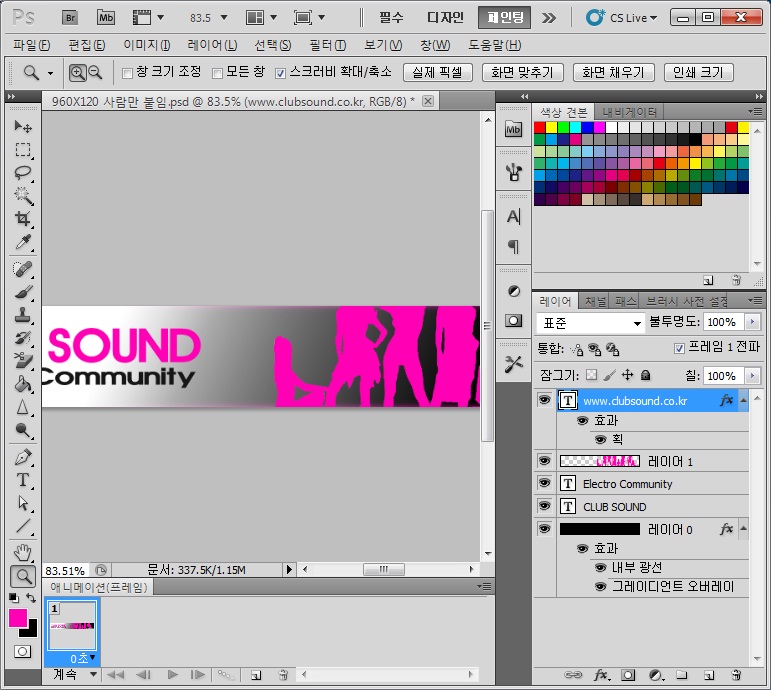Select the Path Selection tool
771x690 pixels.
tap(23, 503)
